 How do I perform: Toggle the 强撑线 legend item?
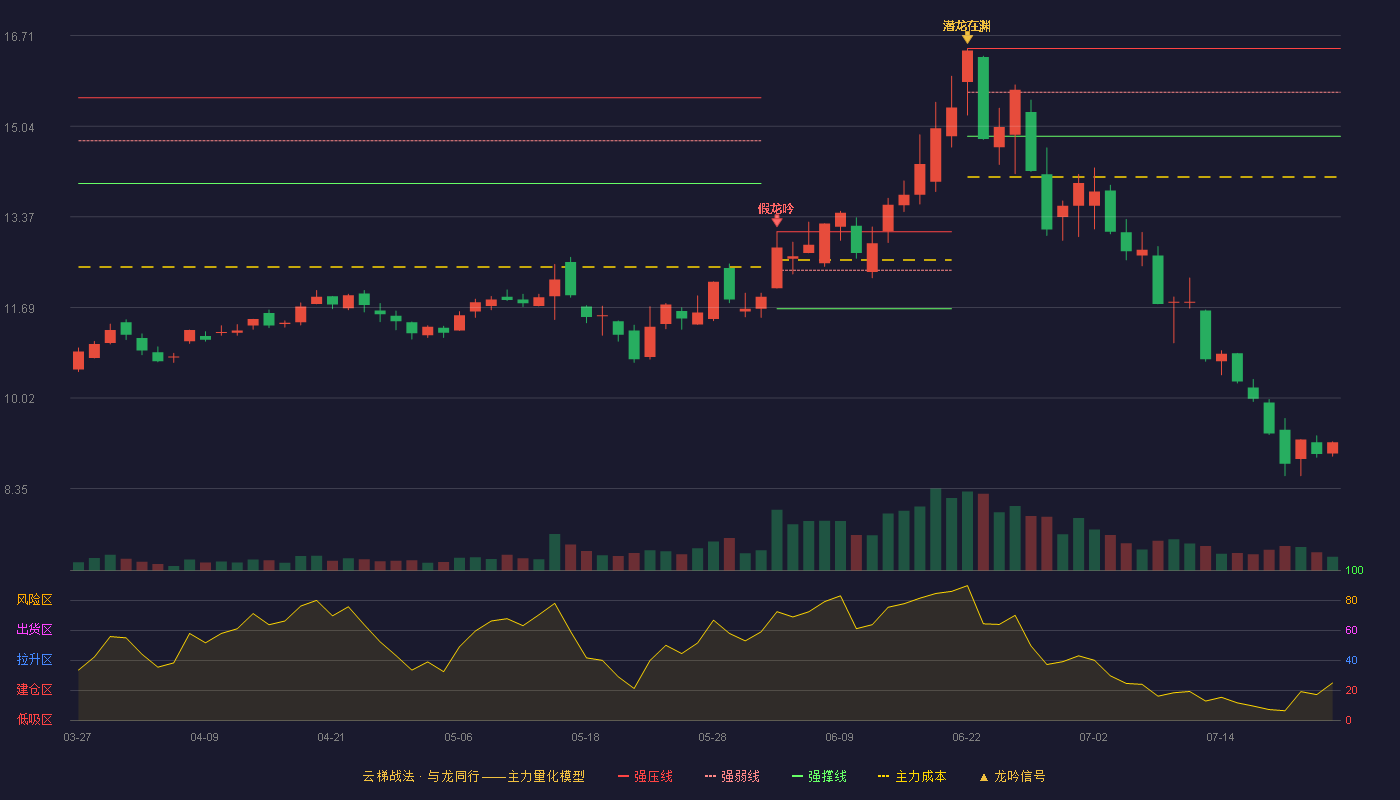pyautogui.click(x=819, y=776)
